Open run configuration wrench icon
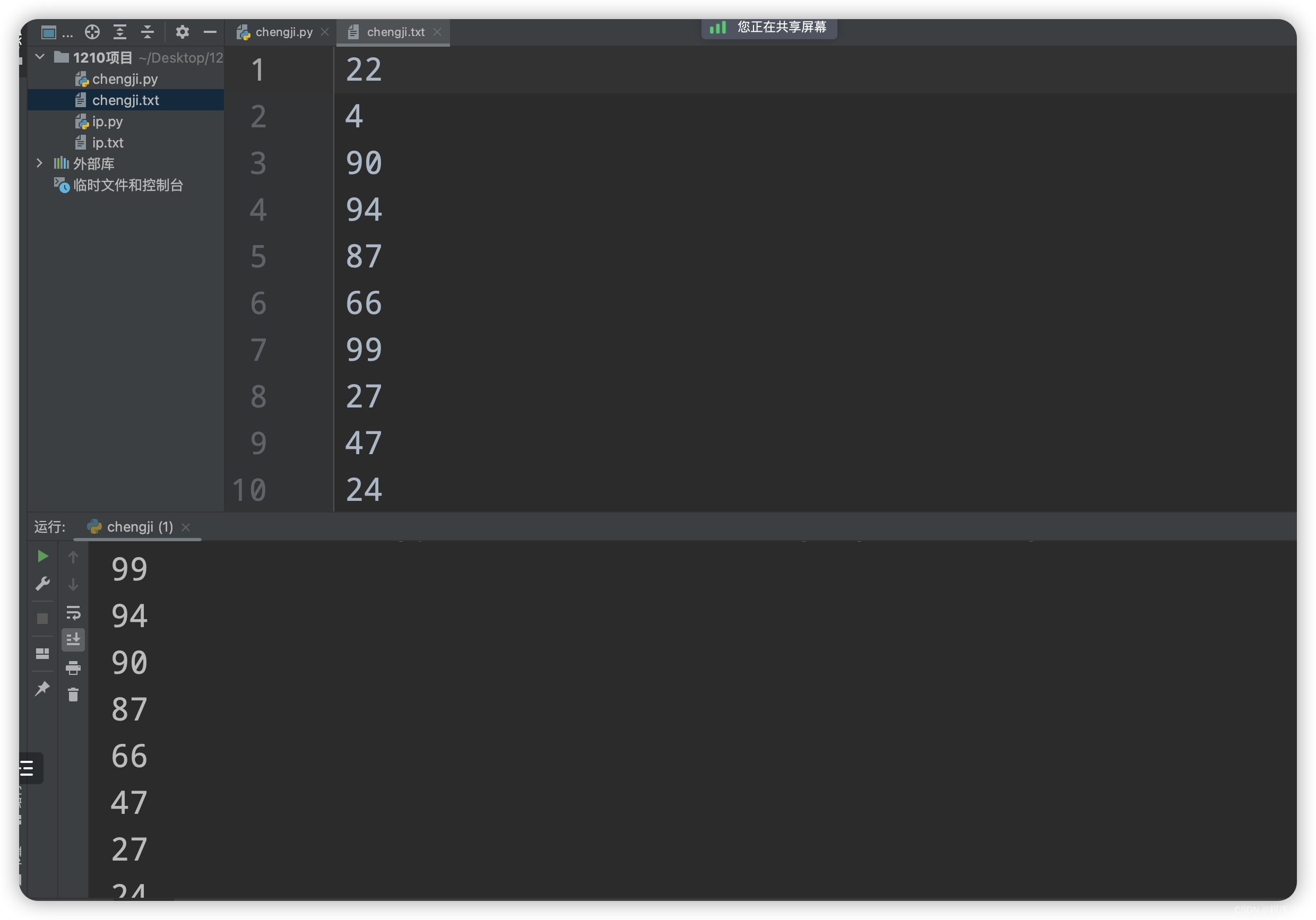Viewport: 1316px width, 920px height. coord(42,584)
